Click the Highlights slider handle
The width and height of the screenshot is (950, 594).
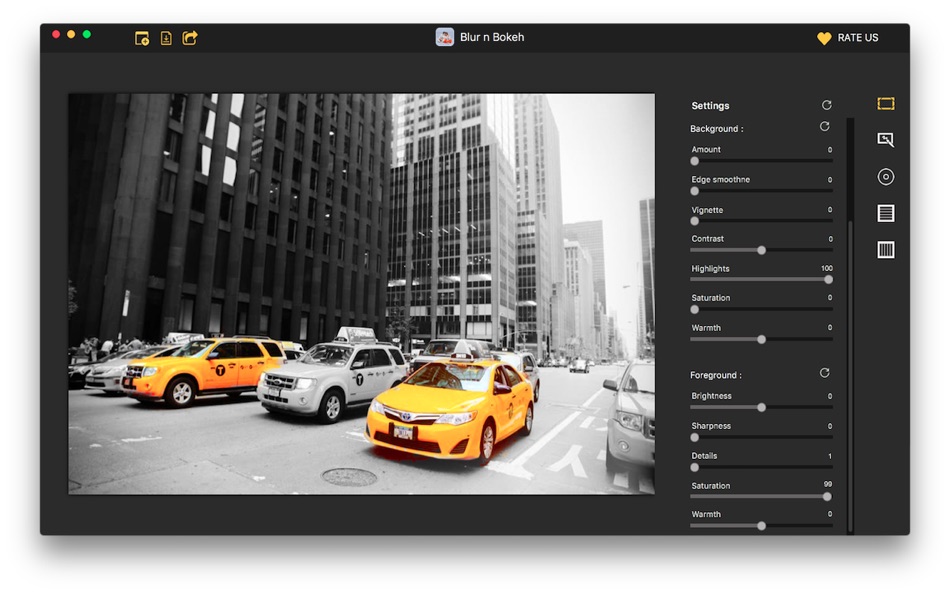827,279
